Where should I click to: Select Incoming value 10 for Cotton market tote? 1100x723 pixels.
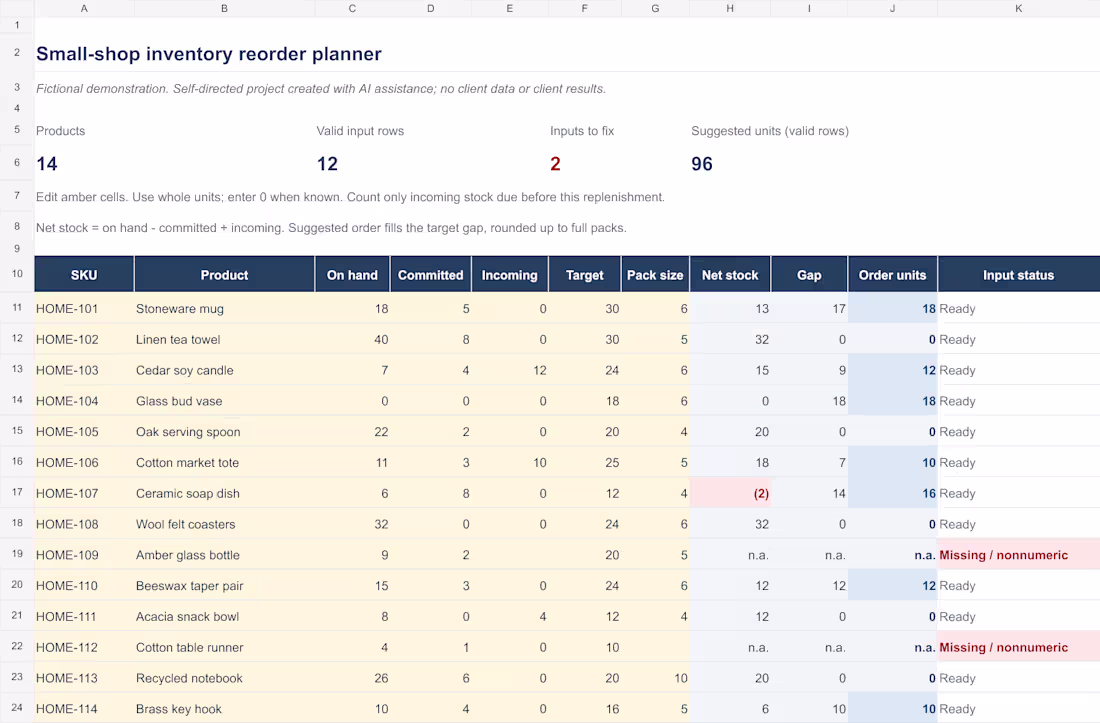(x=509, y=463)
